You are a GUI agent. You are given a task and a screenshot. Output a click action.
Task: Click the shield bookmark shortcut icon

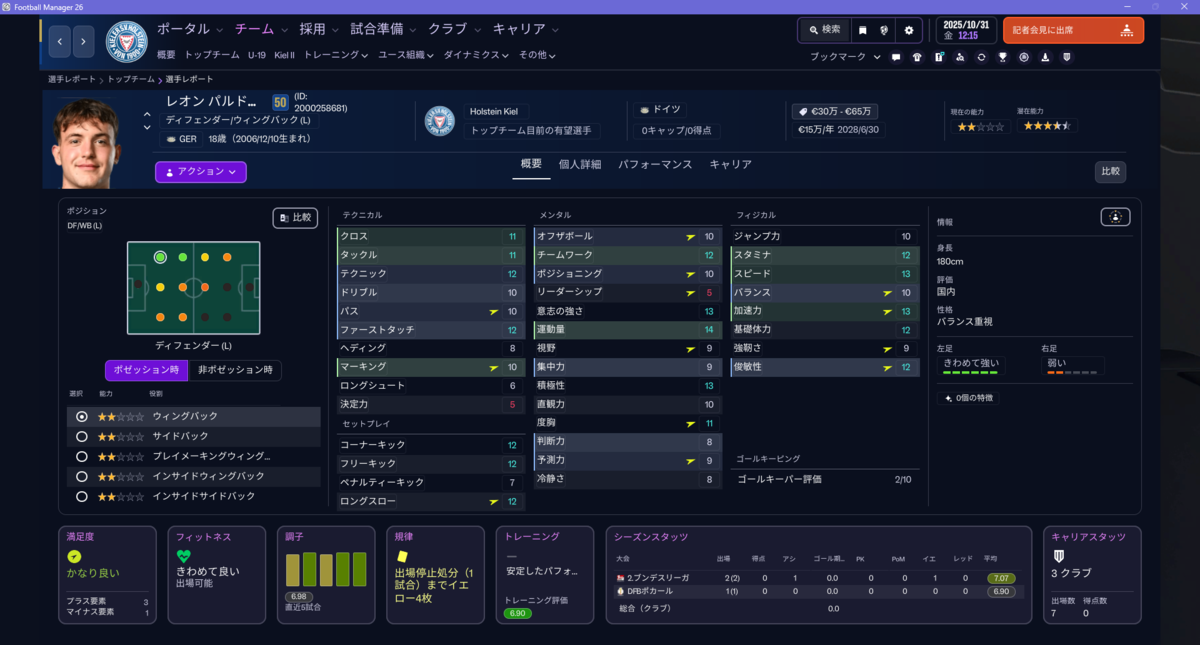1066,57
